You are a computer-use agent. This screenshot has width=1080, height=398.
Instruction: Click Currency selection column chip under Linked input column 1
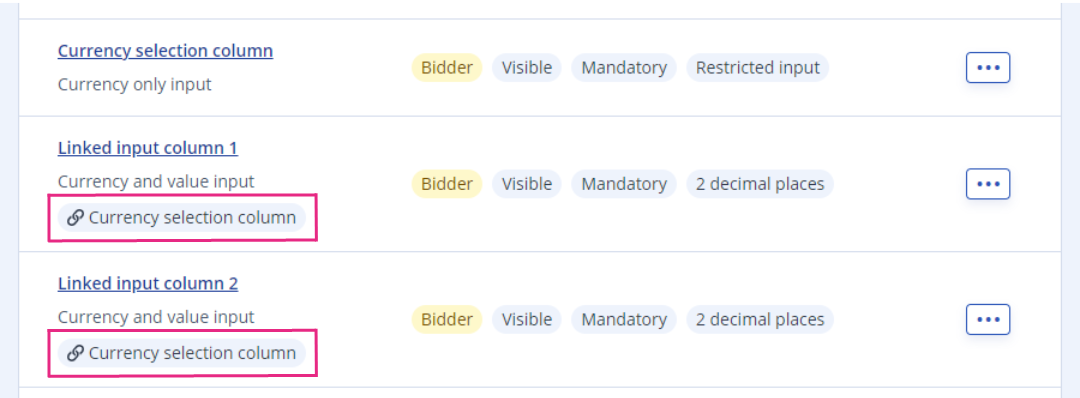coord(182,218)
